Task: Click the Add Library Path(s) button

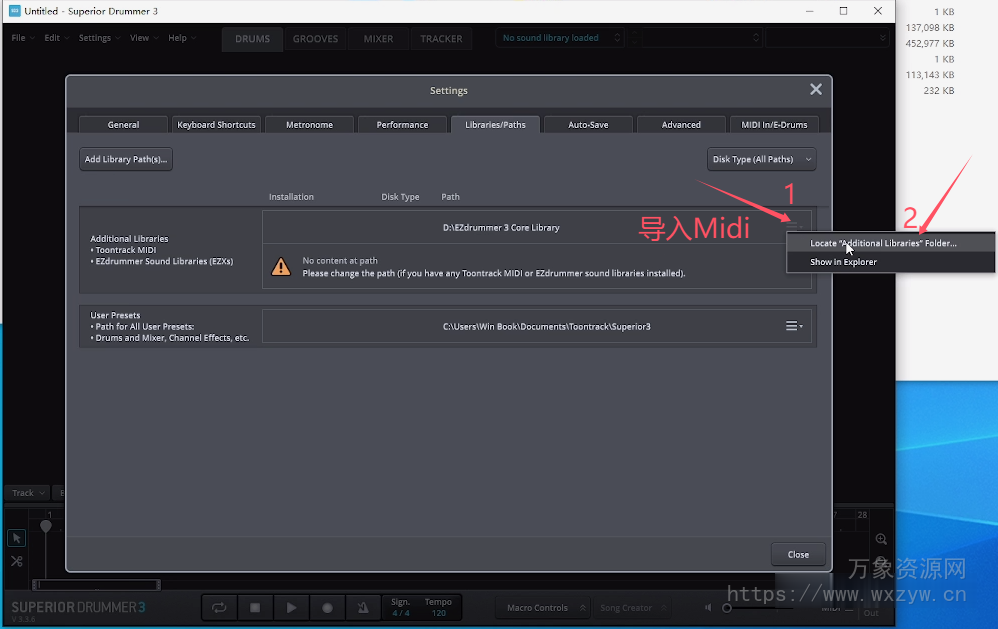Action: coord(126,159)
